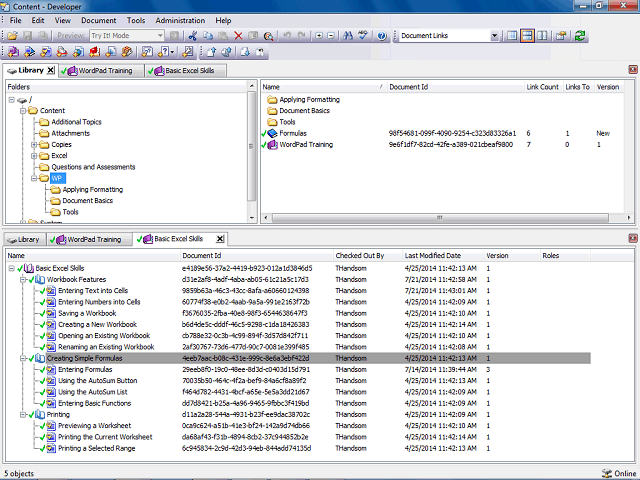Screen dimensions: 640x480
Task: Open the Administration menu
Action: (180, 20)
